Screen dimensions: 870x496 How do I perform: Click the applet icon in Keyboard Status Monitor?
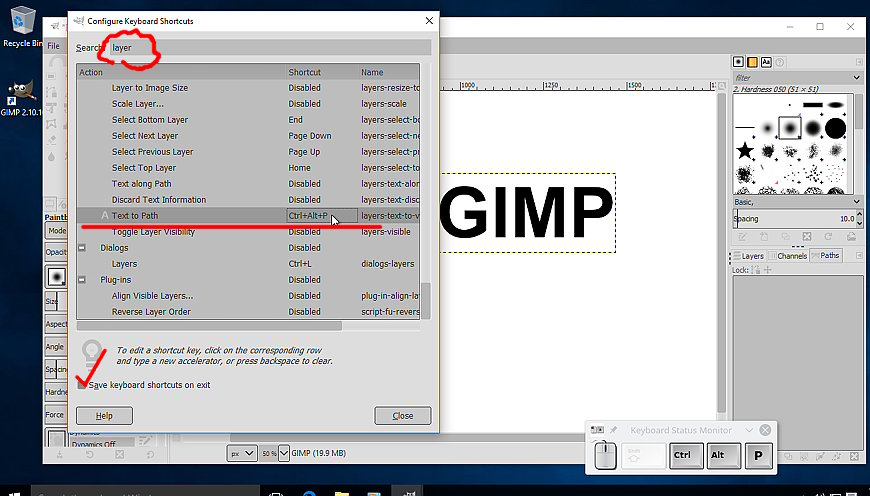pyautogui.click(x=597, y=430)
